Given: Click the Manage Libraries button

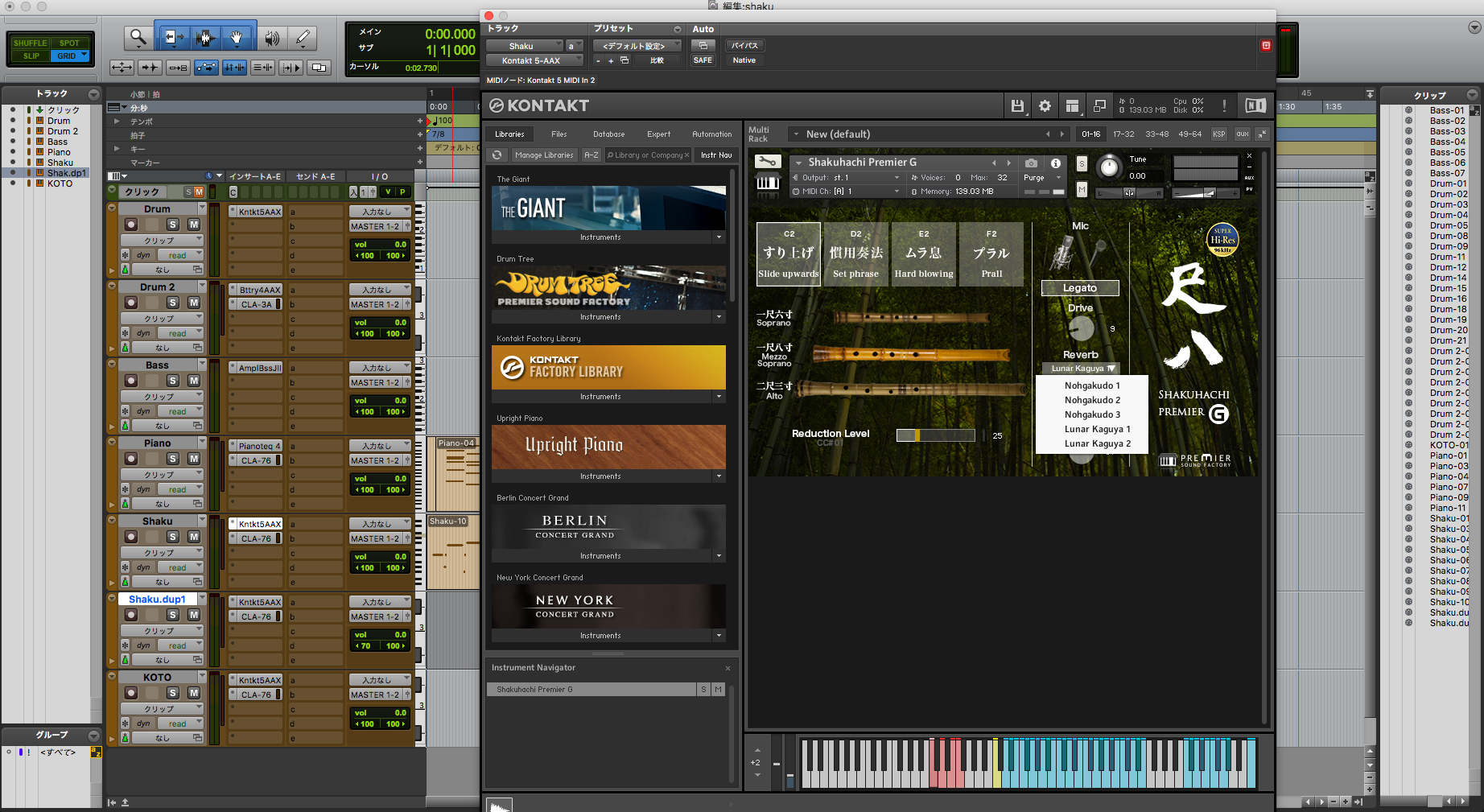Looking at the screenshot, I should point(544,155).
